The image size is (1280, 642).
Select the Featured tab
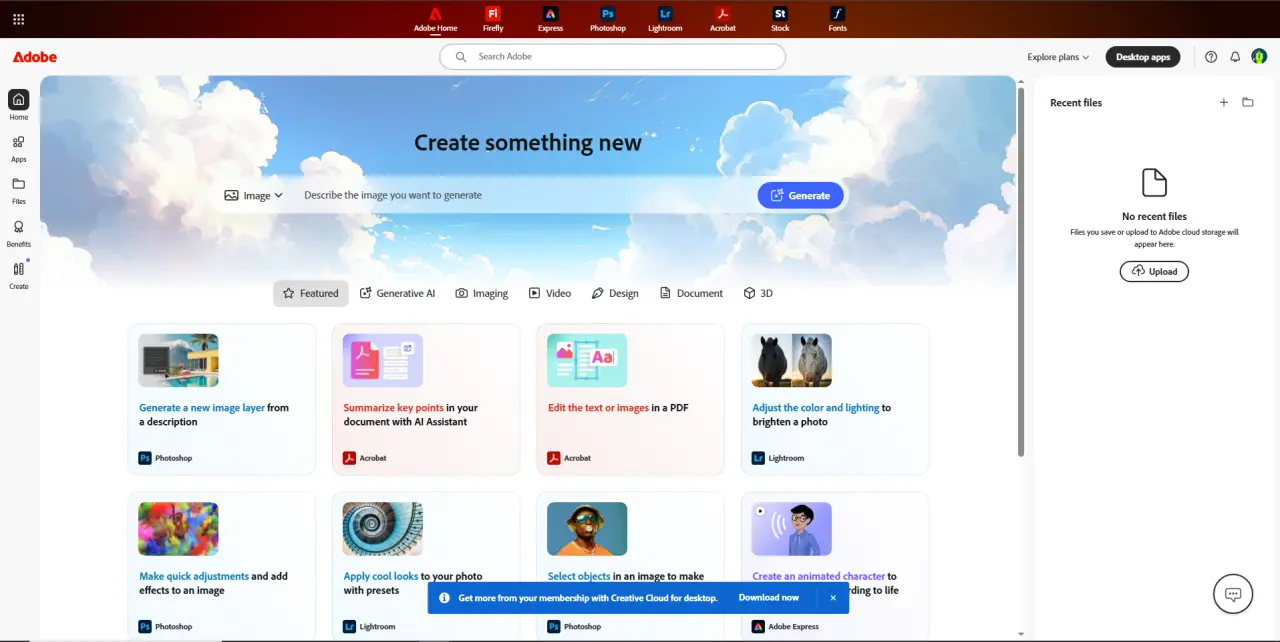[x=311, y=293]
